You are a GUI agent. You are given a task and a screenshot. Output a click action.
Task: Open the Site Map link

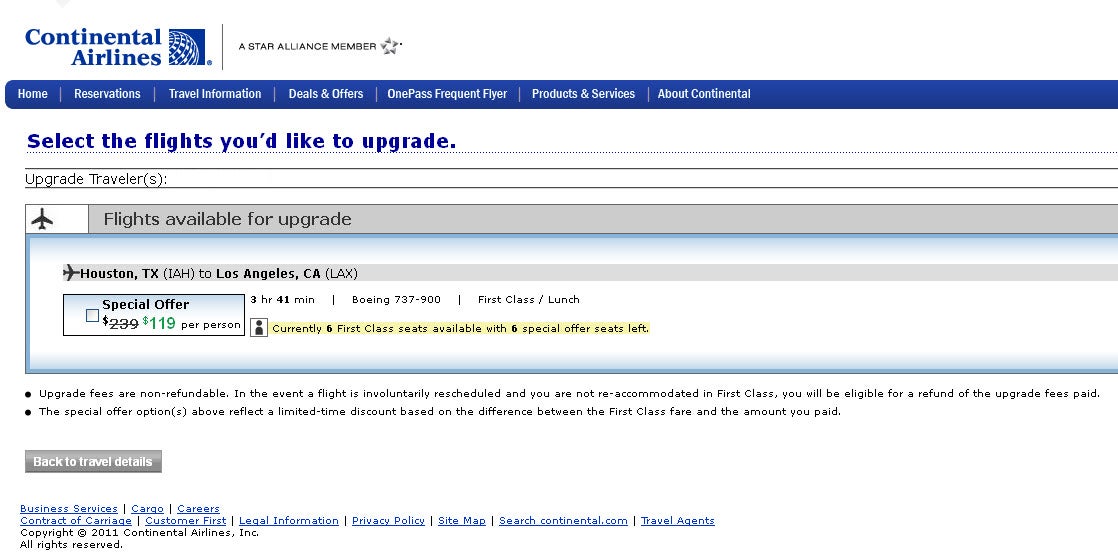(462, 520)
